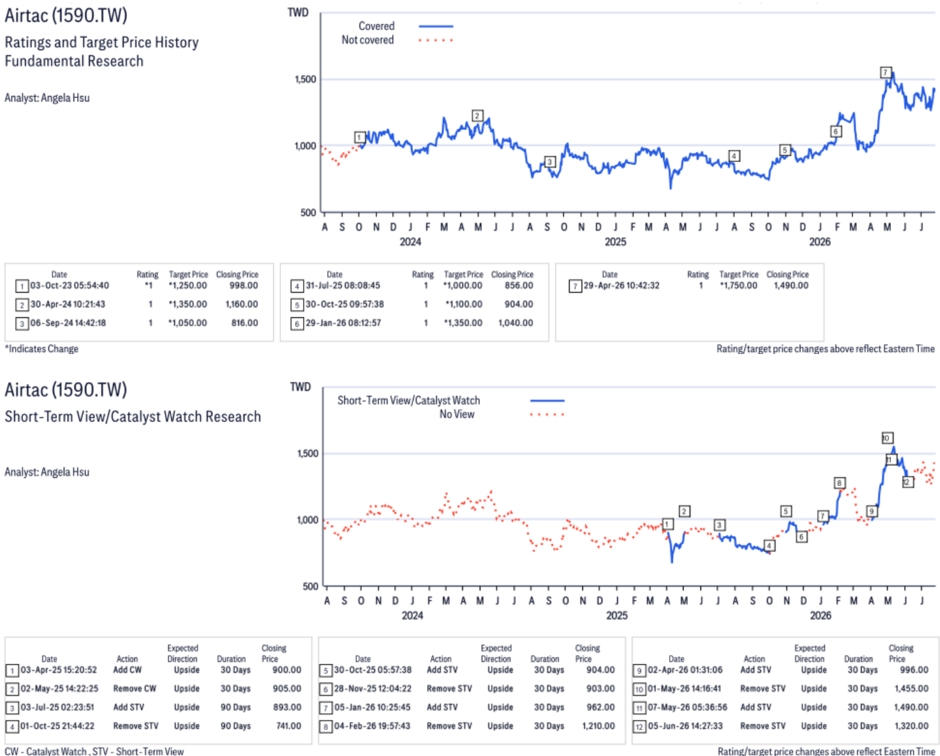Select the date '06-Sep-24 14:42:18'

(x=68, y=323)
